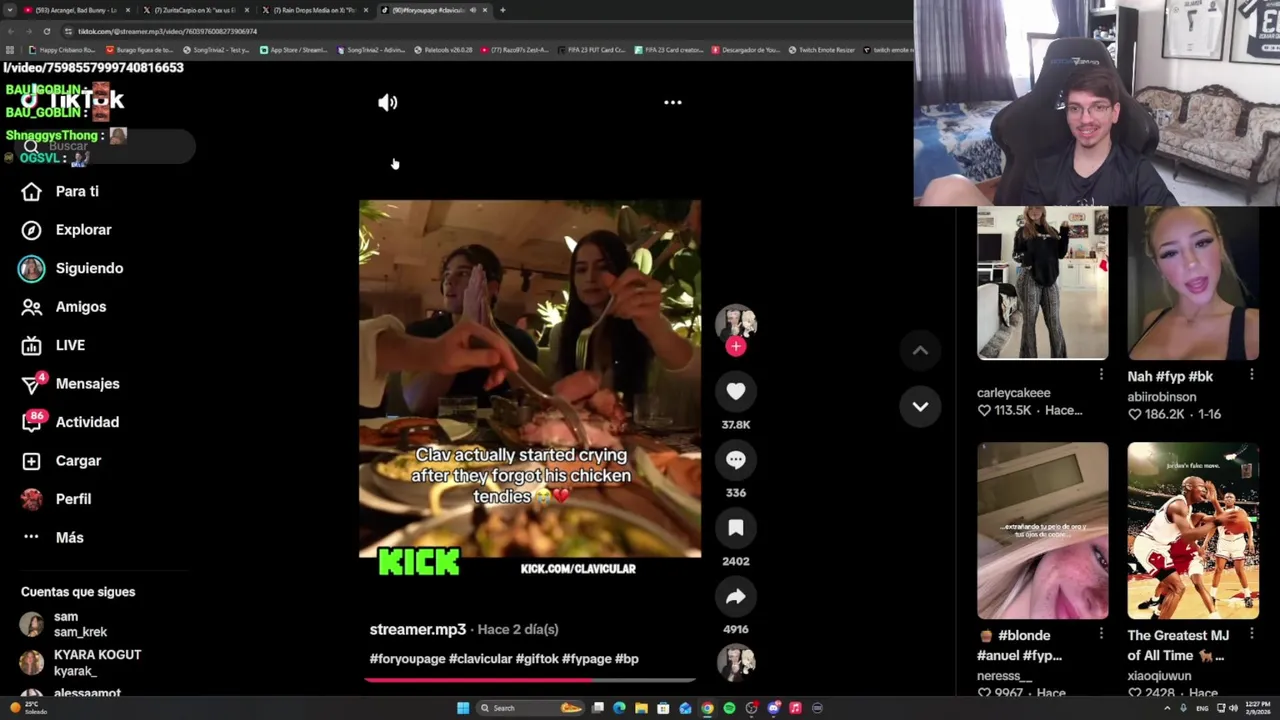Mute the TikTok video sound
The image size is (1280, 720).
[x=387, y=102]
